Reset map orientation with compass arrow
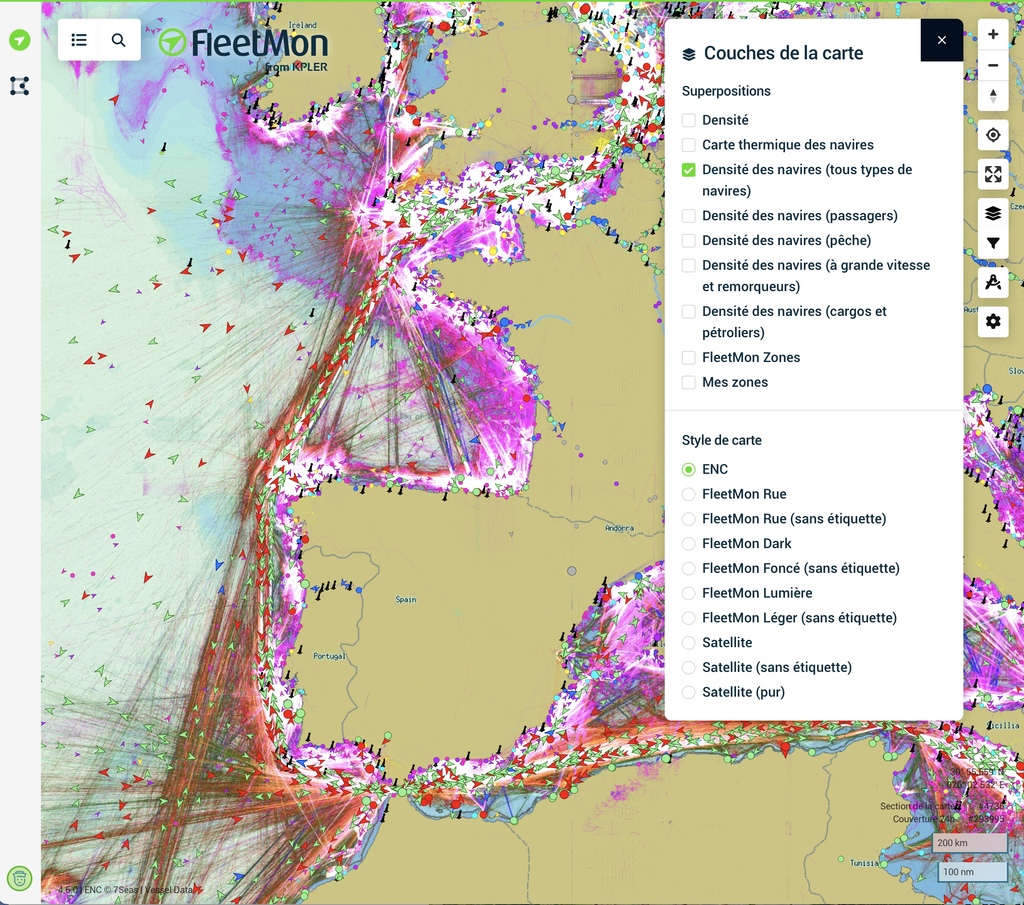1024x905 pixels. [x=992, y=96]
